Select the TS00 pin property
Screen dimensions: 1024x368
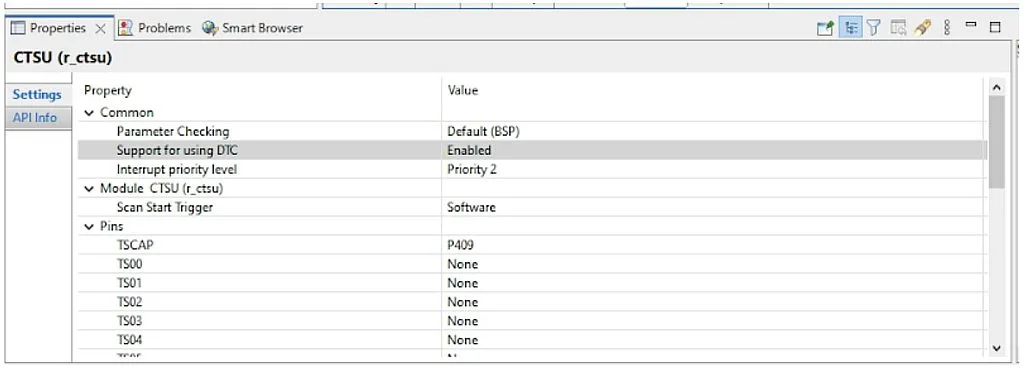[x=129, y=264]
